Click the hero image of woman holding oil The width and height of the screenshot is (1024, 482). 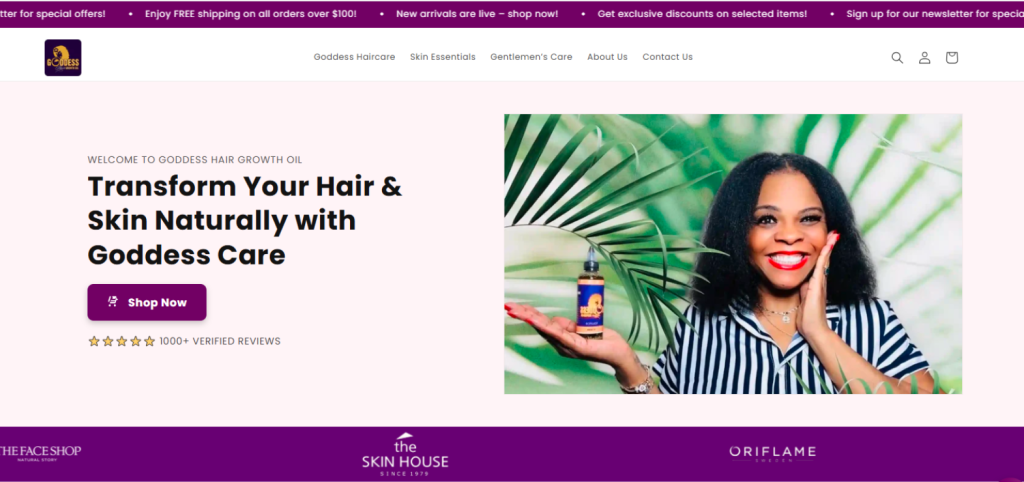pyautogui.click(x=733, y=254)
